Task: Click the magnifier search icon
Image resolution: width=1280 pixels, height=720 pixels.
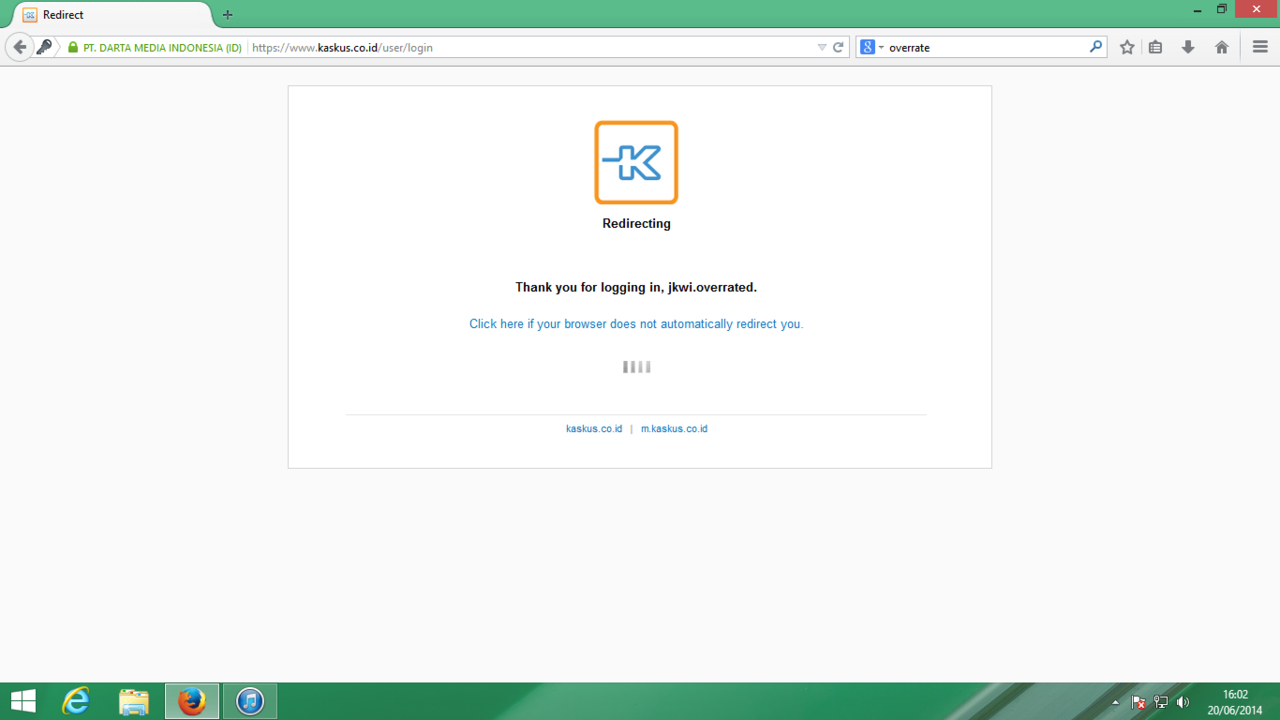Action: (x=1096, y=47)
